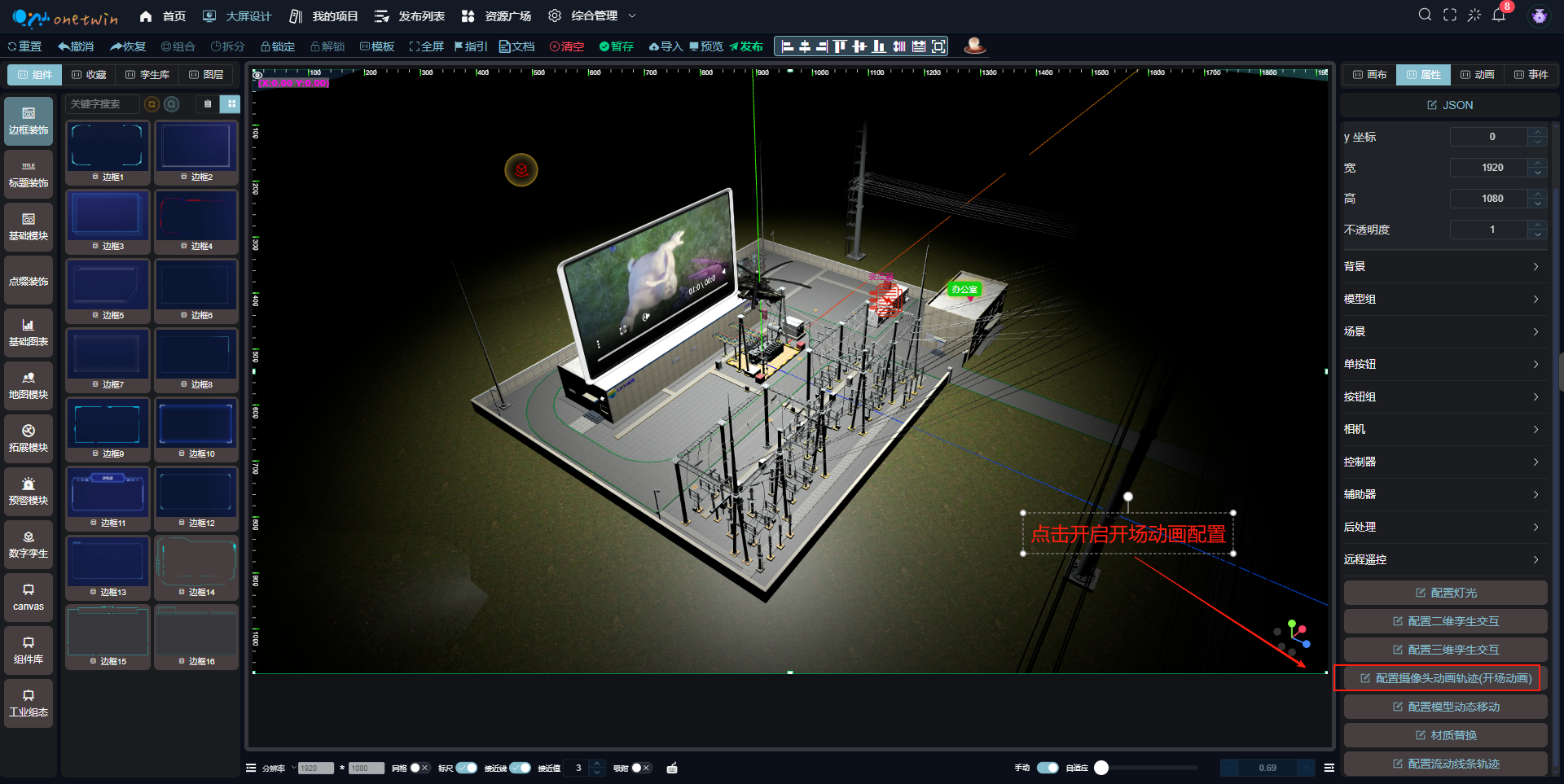Click the notification bell icon
The height and width of the screenshot is (784, 1564).
click(1499, 15)
